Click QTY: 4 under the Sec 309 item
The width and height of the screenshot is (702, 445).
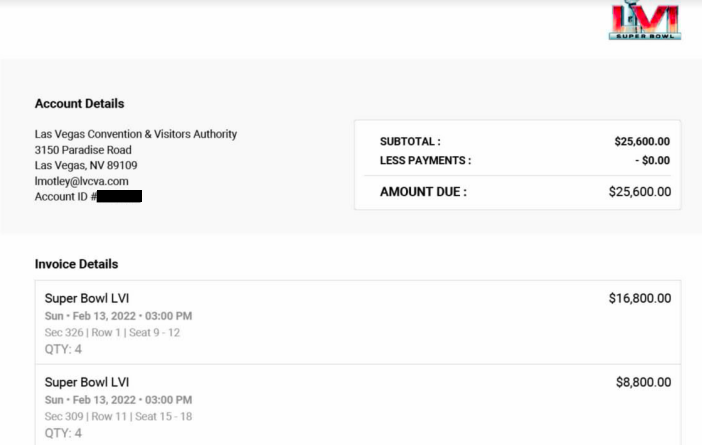tap(64, 433)
